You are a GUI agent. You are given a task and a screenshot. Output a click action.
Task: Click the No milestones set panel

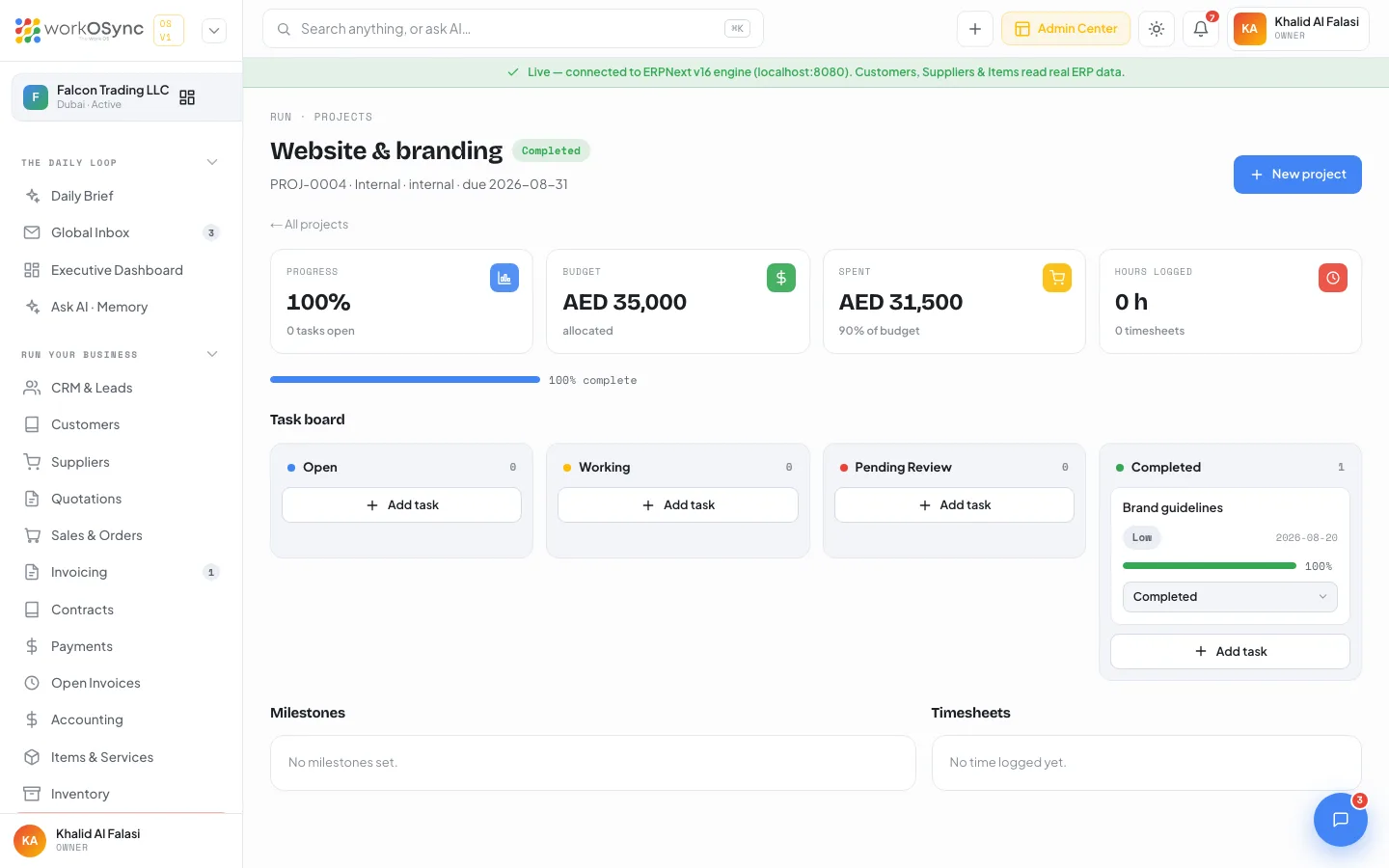pyautogui.click(x=592, y=763)
